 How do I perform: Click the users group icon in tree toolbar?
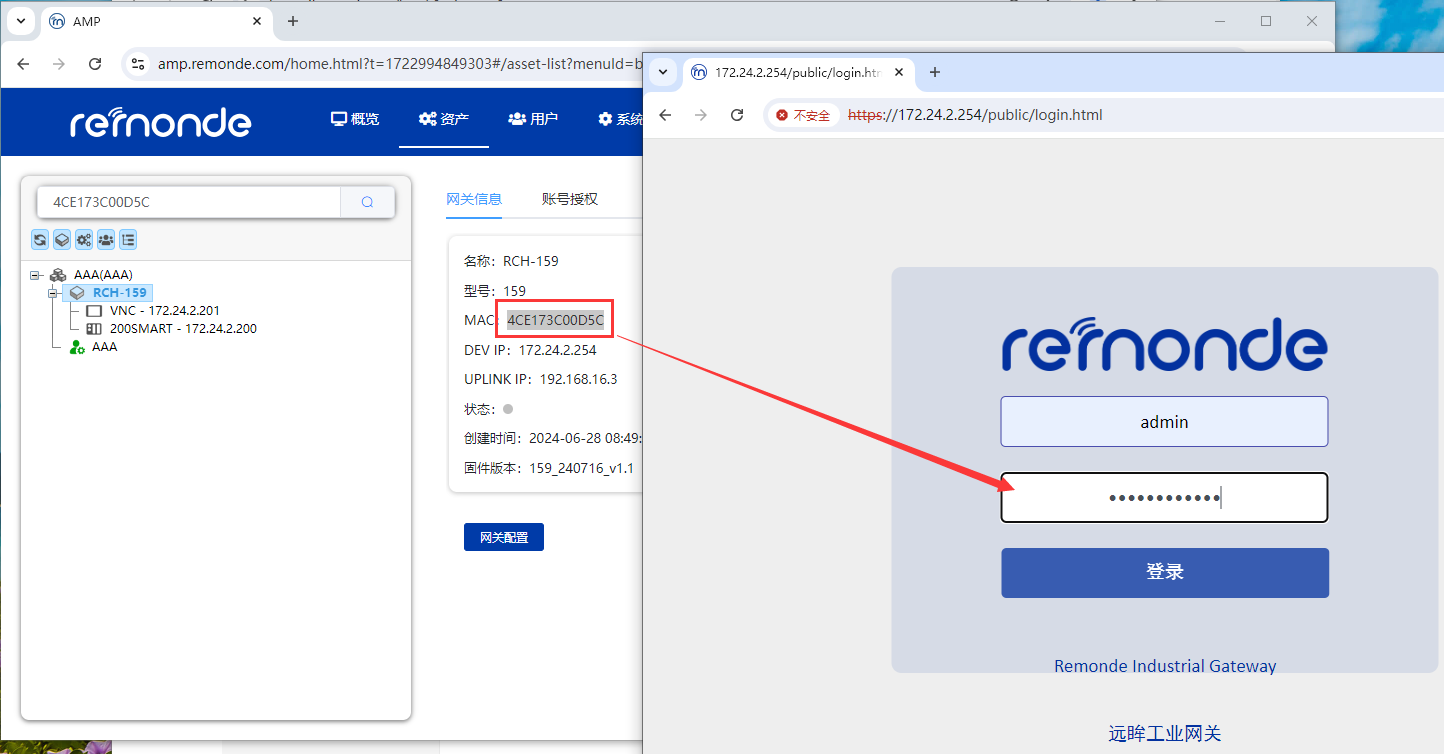(x=106, y=239)
